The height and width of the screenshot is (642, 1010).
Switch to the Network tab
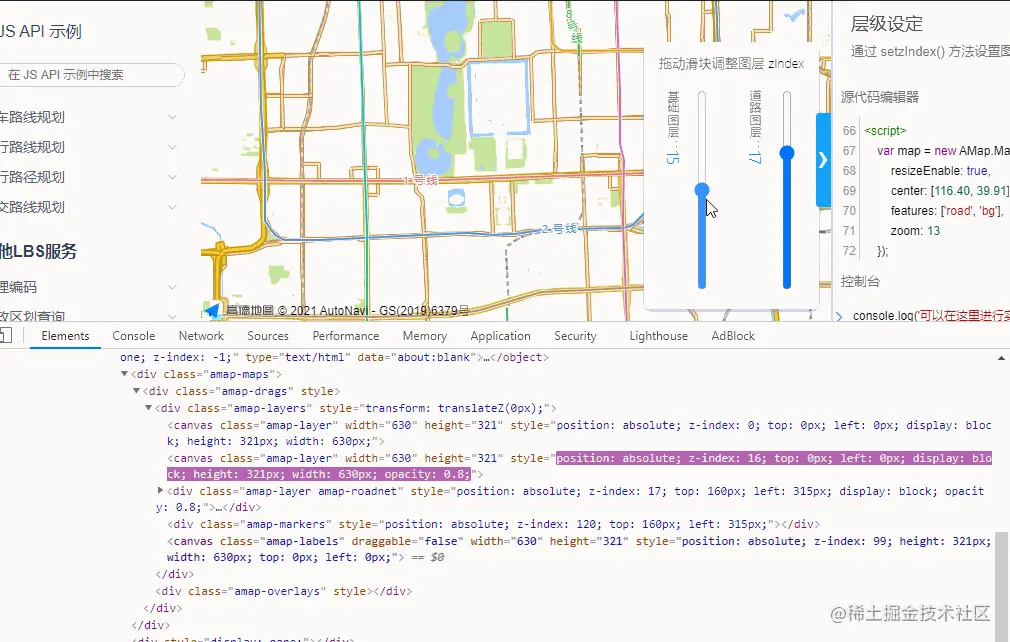[201, 335]
